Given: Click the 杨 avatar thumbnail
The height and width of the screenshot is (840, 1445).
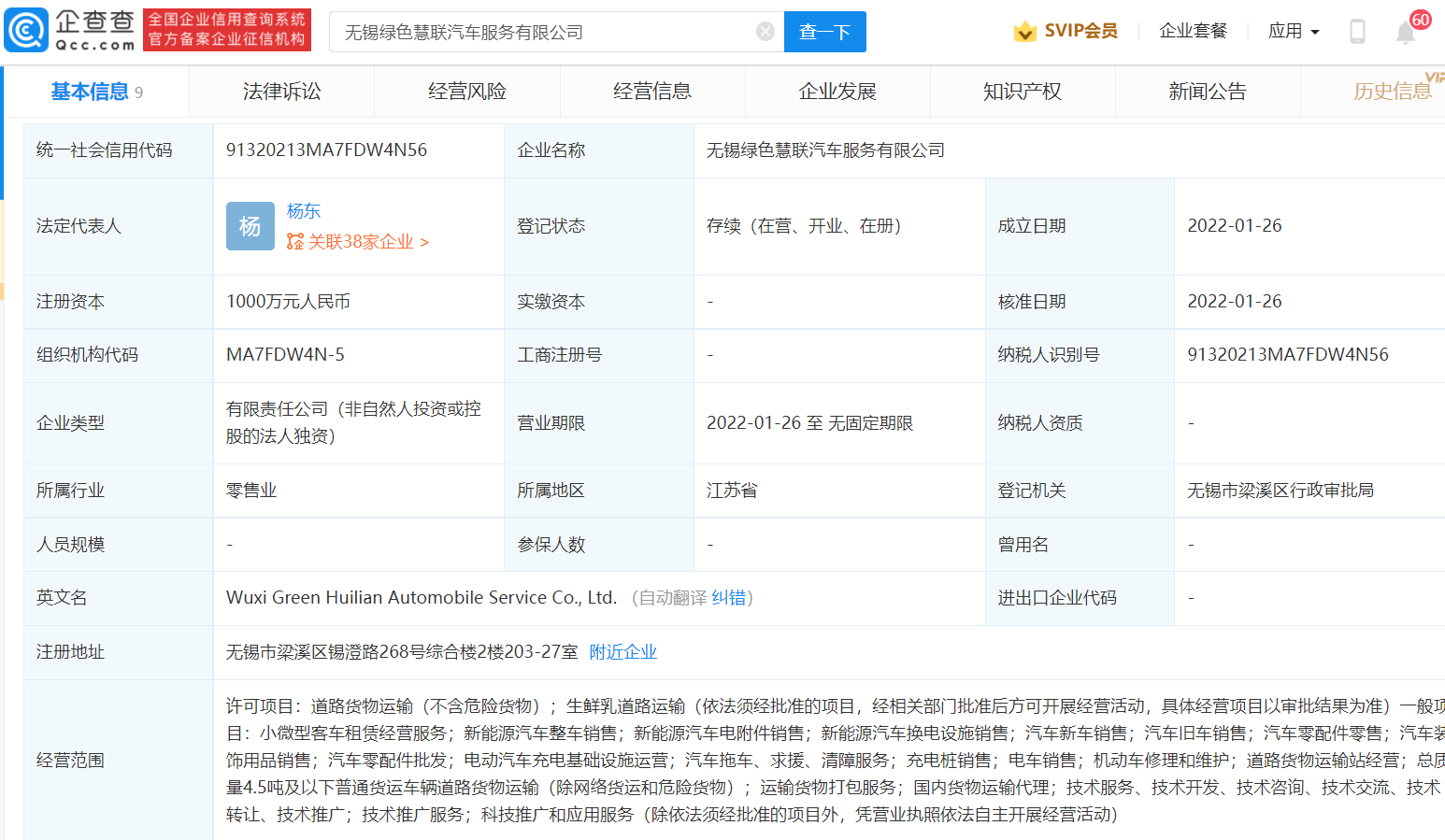Looking at the screenshot, I should click(250, 226).
